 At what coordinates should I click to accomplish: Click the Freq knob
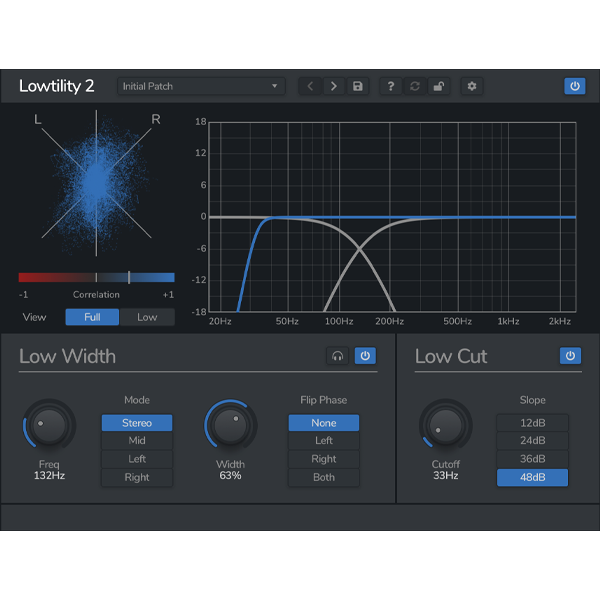(x=49, y=425)
